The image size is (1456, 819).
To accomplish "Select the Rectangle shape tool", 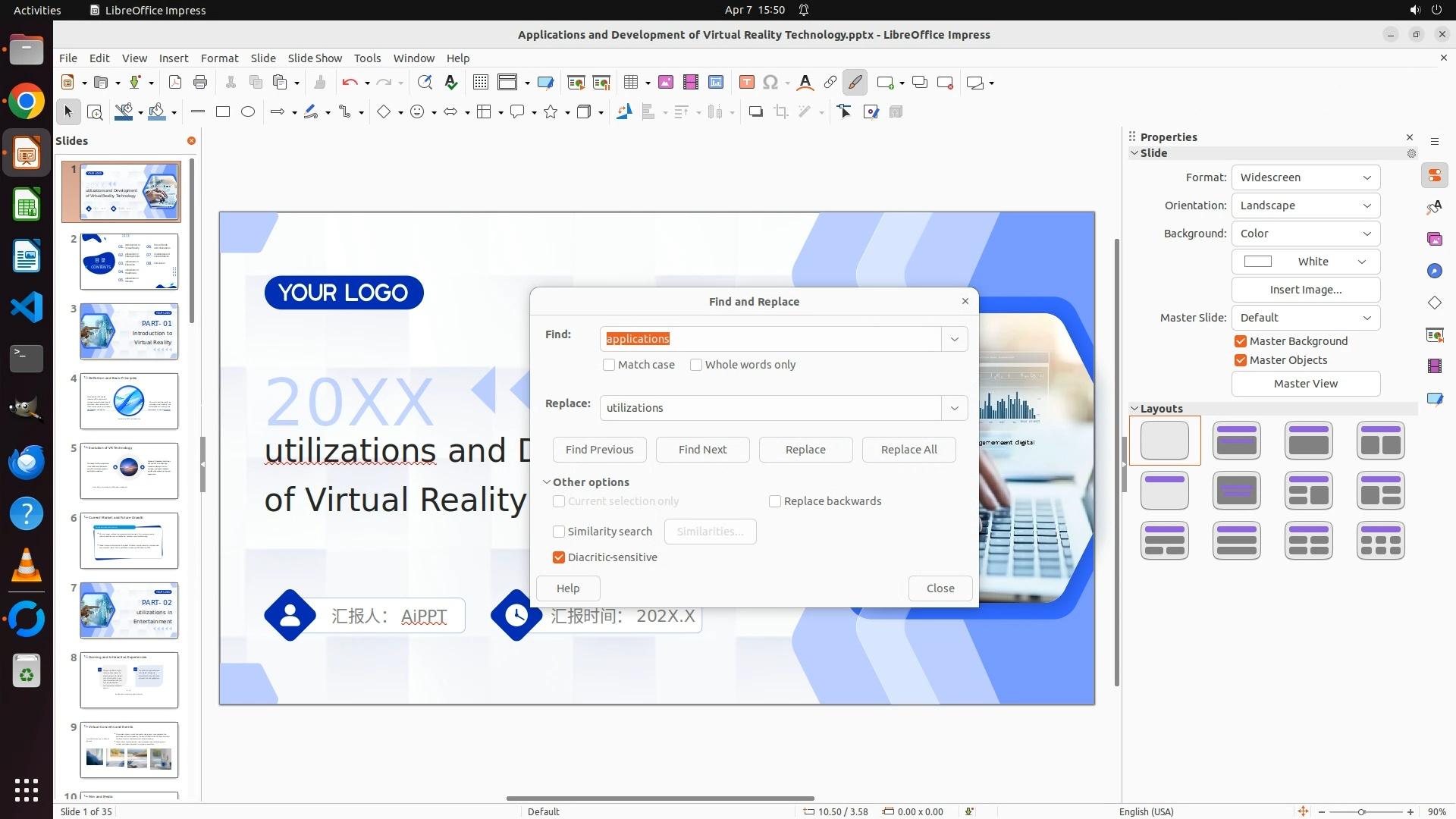I will tap(223, 112).
